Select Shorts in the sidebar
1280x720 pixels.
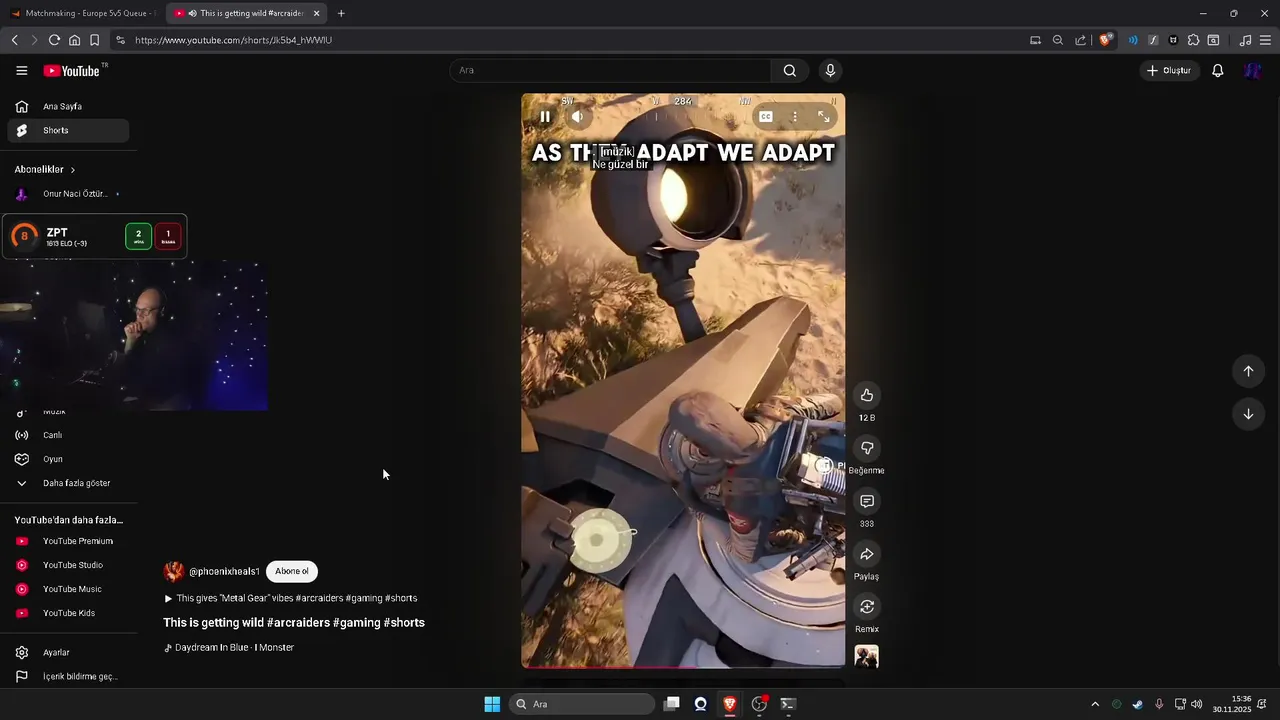[x=68, y=130]
